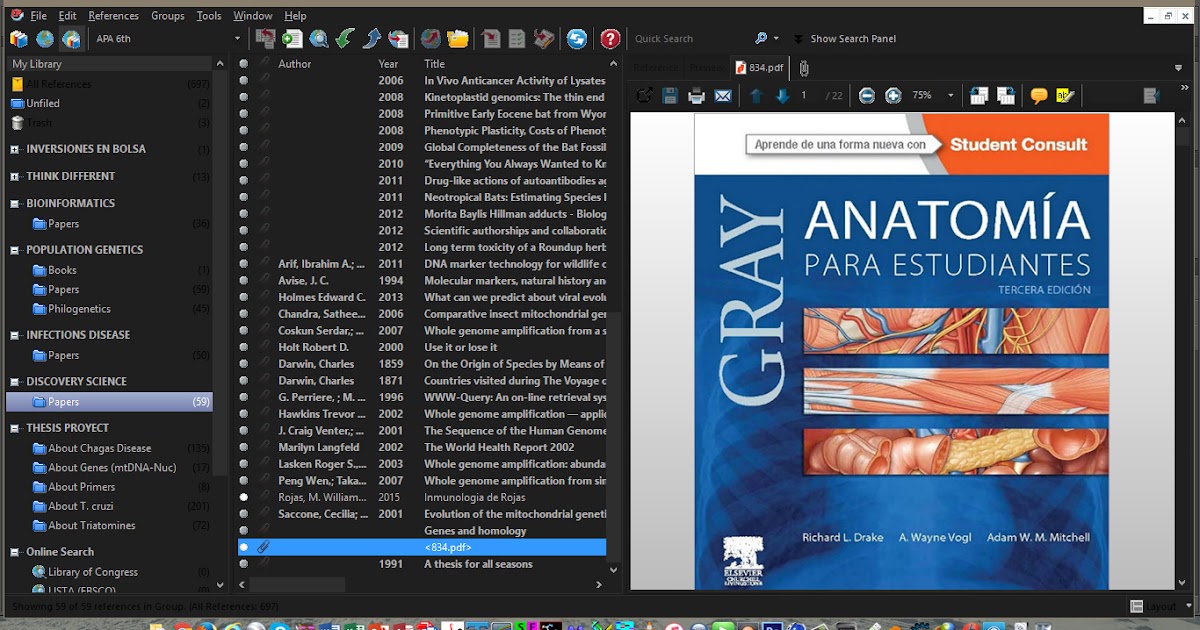Screen dimensions: 1200x630
Task: Collapse the BIOINFORMATICS group set
Action: click(15, 203)
